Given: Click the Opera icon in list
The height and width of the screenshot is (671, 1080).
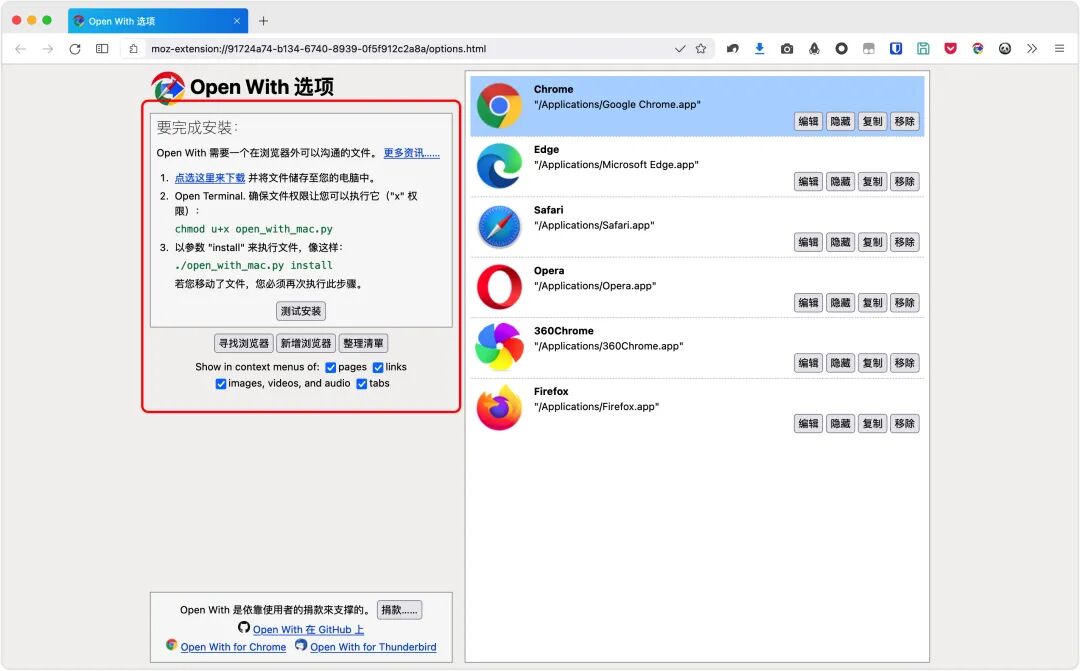Looking at the screenshot, I should (x=499, y=287).
